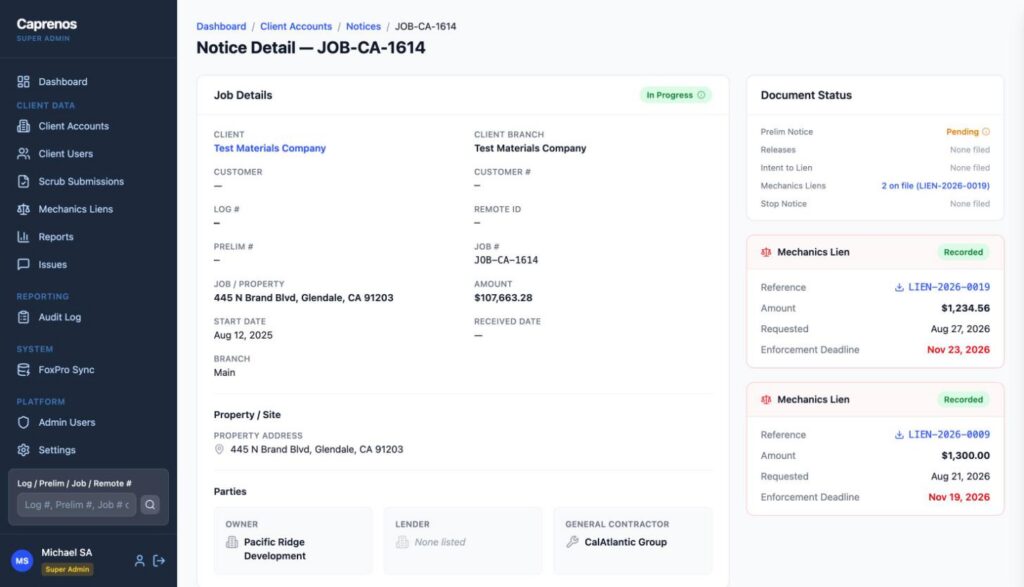Download LIEN-2026-0009 via download icon
This screenshot has width=1024, height=587.
click(899, 435)
